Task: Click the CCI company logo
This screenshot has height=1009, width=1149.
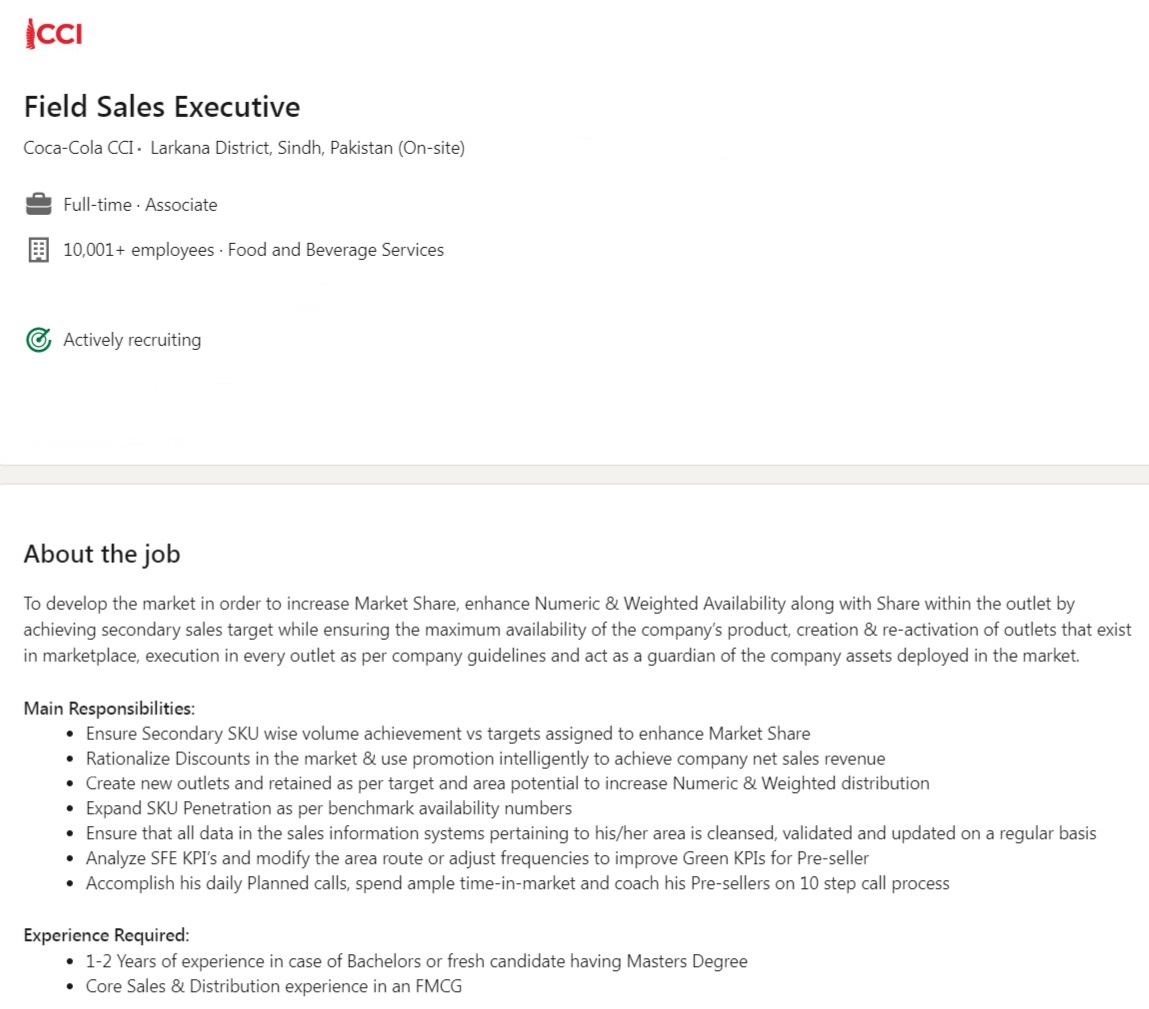Action: click(53, 34)
